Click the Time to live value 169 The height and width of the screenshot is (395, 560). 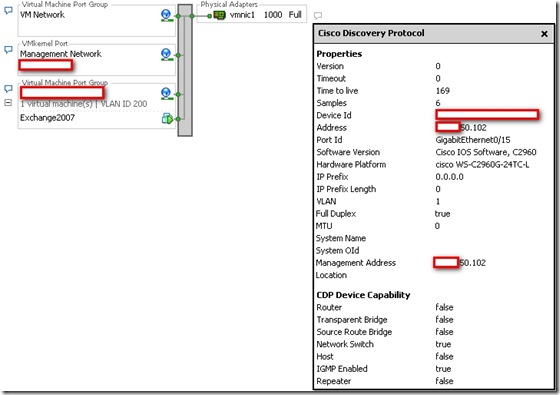click(x=442, y=91)
